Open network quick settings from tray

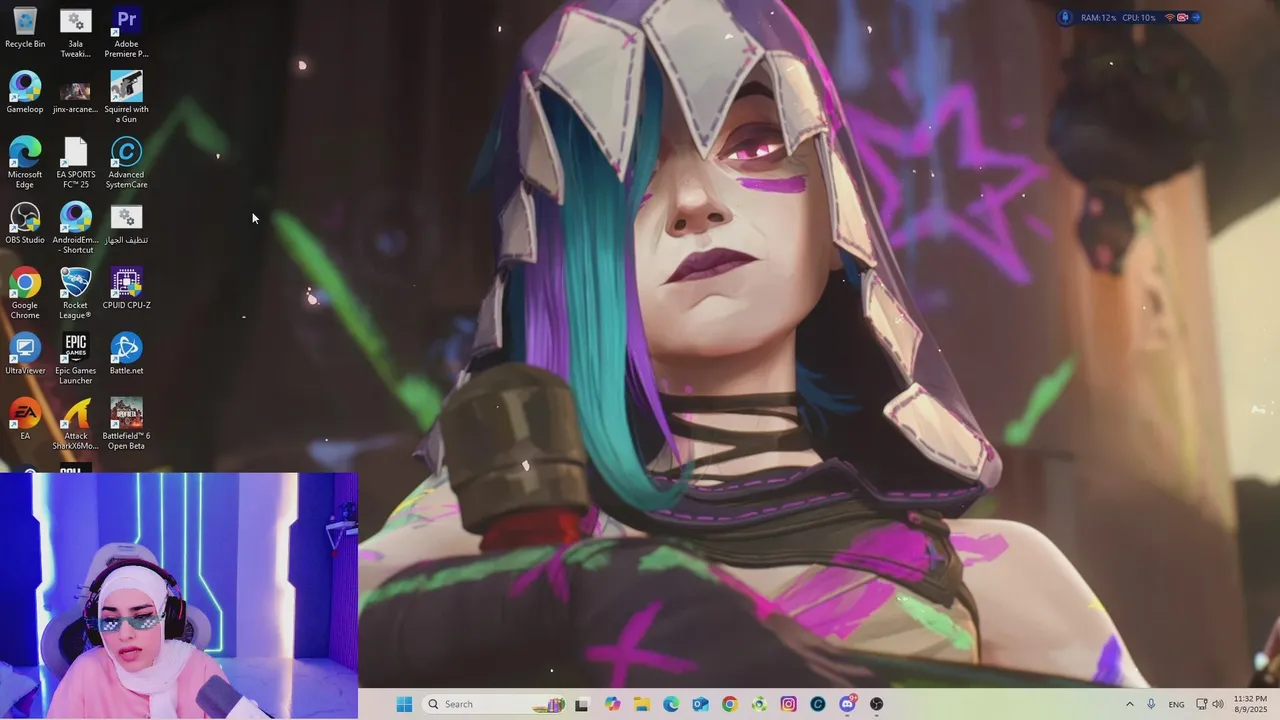pyautogui.click(x=1202, y=704)
